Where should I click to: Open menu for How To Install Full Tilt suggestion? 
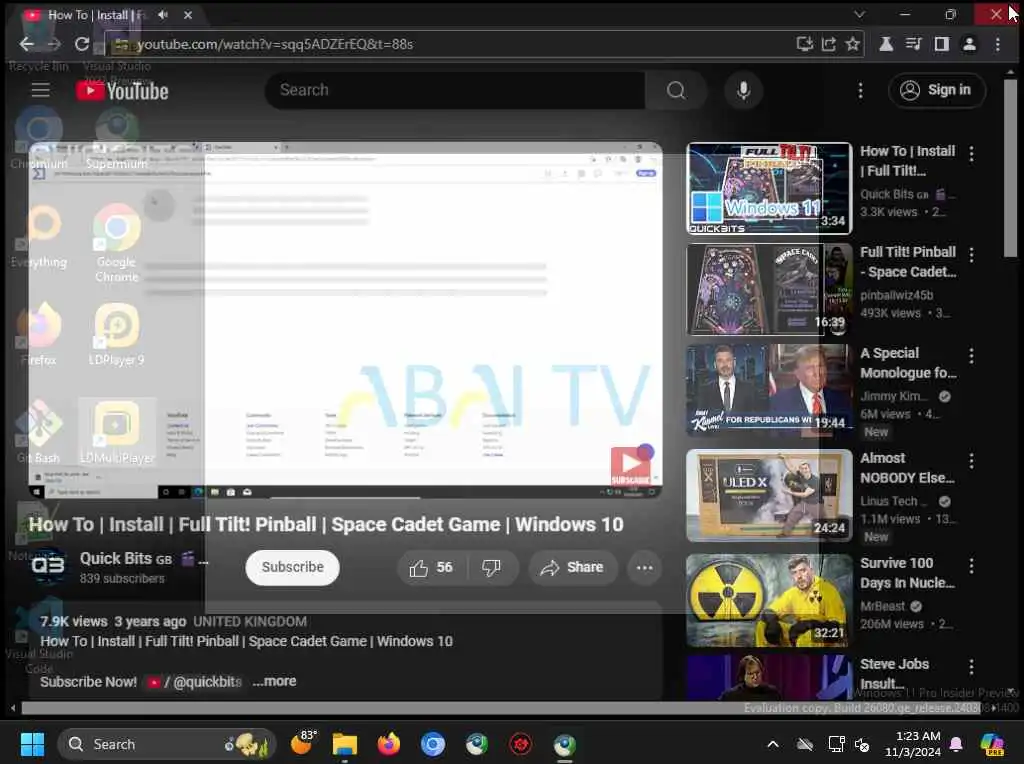coord(972,153)
